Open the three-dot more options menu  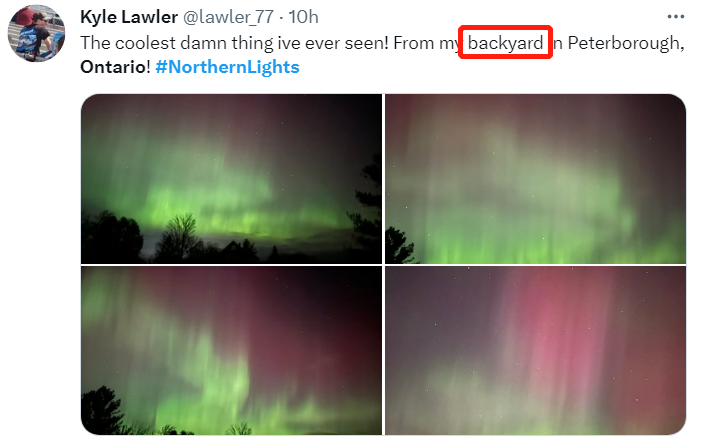pos(675,17)
